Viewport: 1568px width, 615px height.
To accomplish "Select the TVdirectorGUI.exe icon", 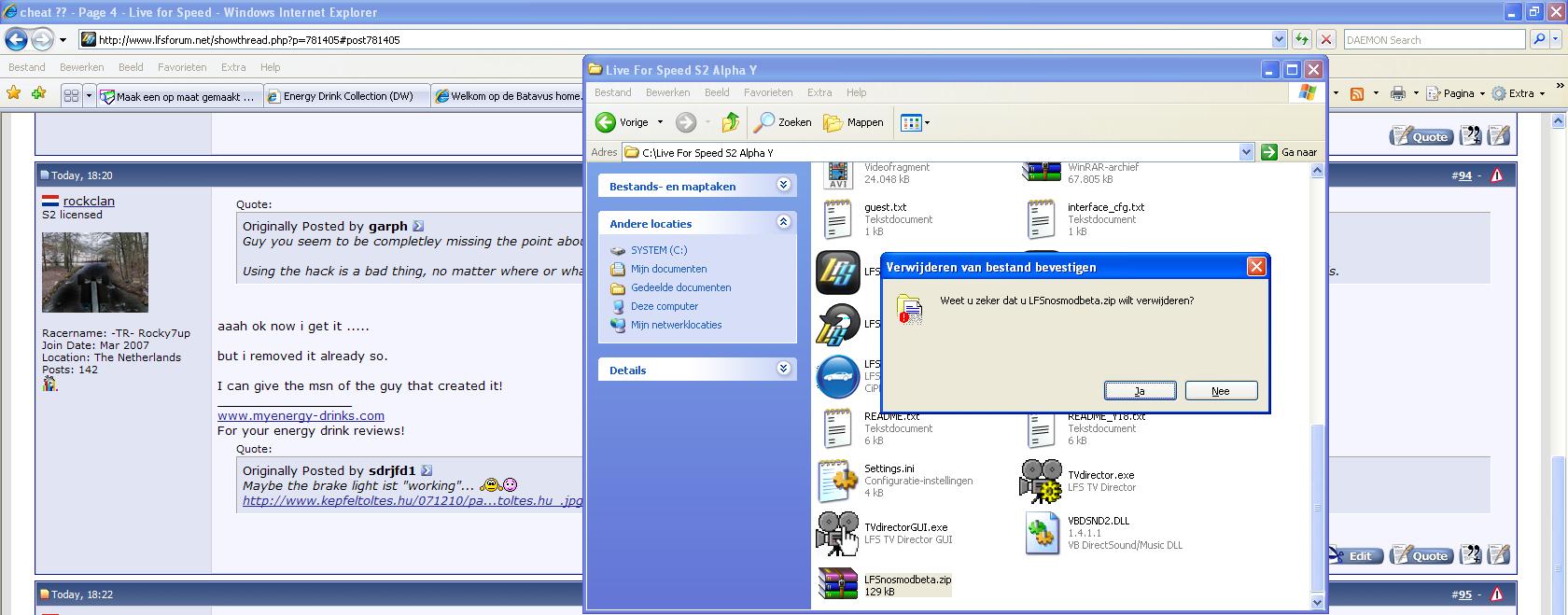I will point(837,533).
